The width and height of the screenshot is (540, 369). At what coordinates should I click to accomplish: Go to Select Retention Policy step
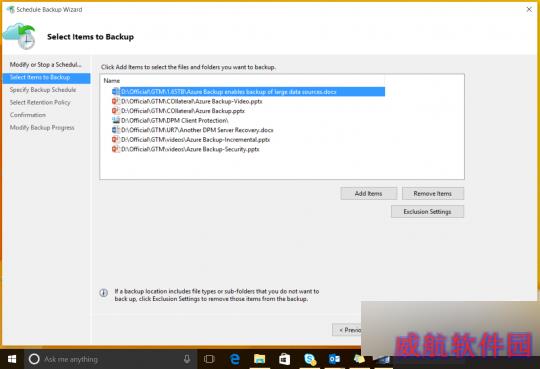click(40, 102)
